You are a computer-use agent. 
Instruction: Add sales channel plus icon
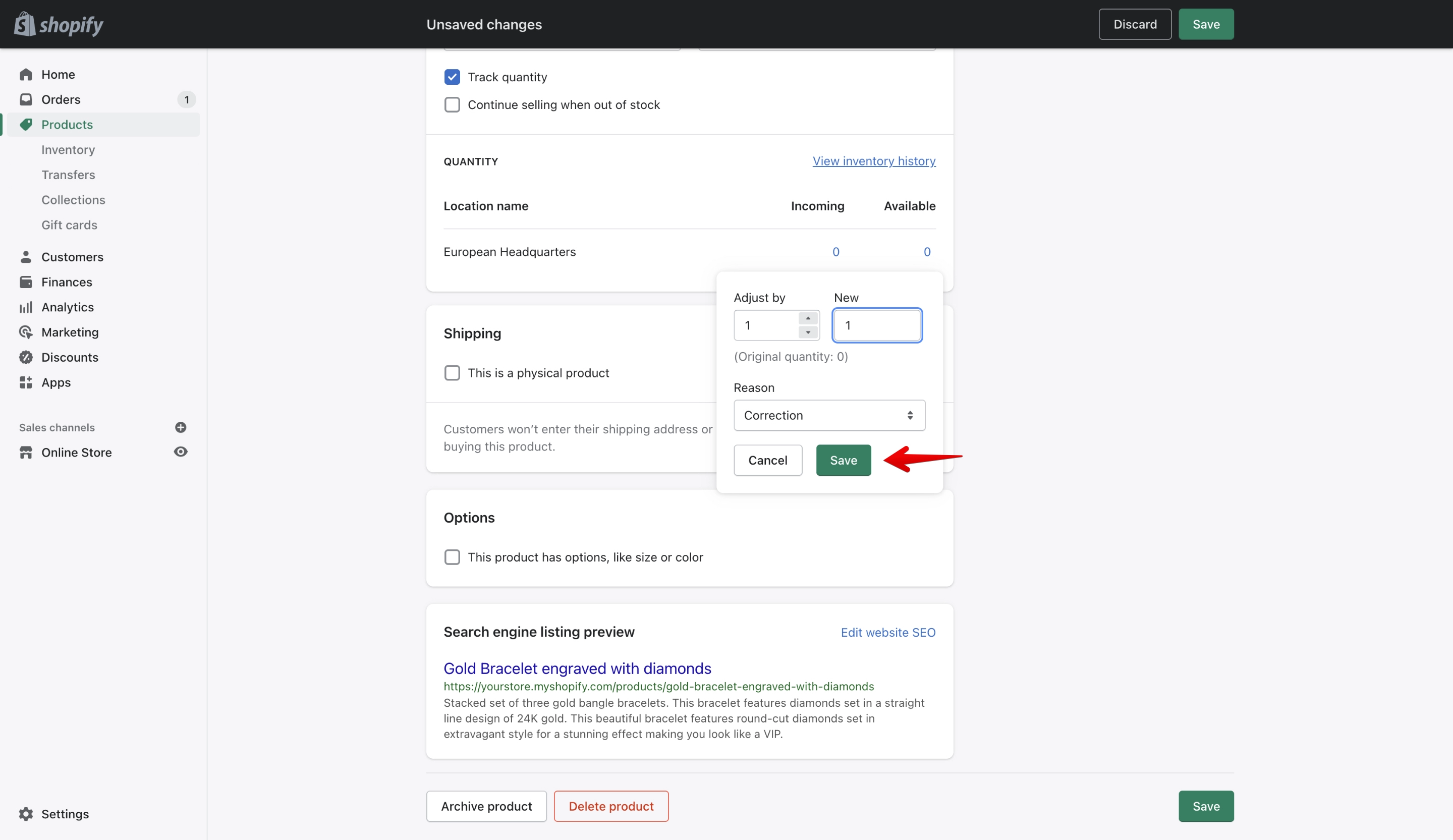pyautogui.click(x=181, y=427)
